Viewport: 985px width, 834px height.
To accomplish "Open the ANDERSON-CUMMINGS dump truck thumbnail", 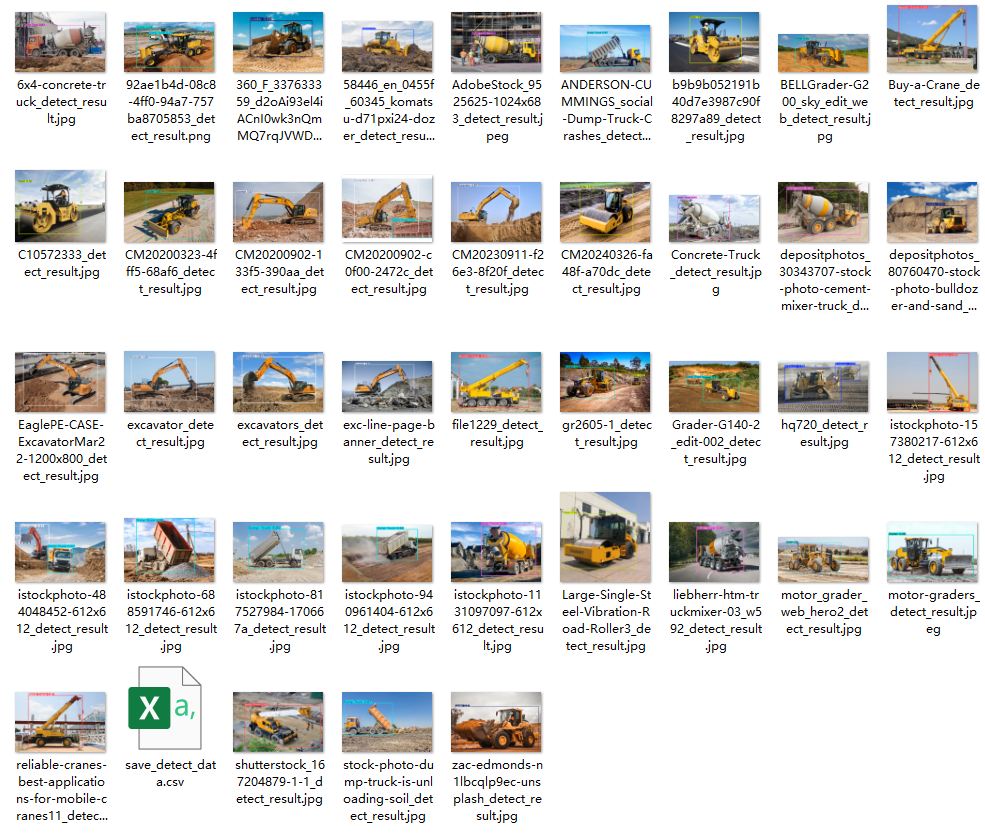I will pos(605,49).
